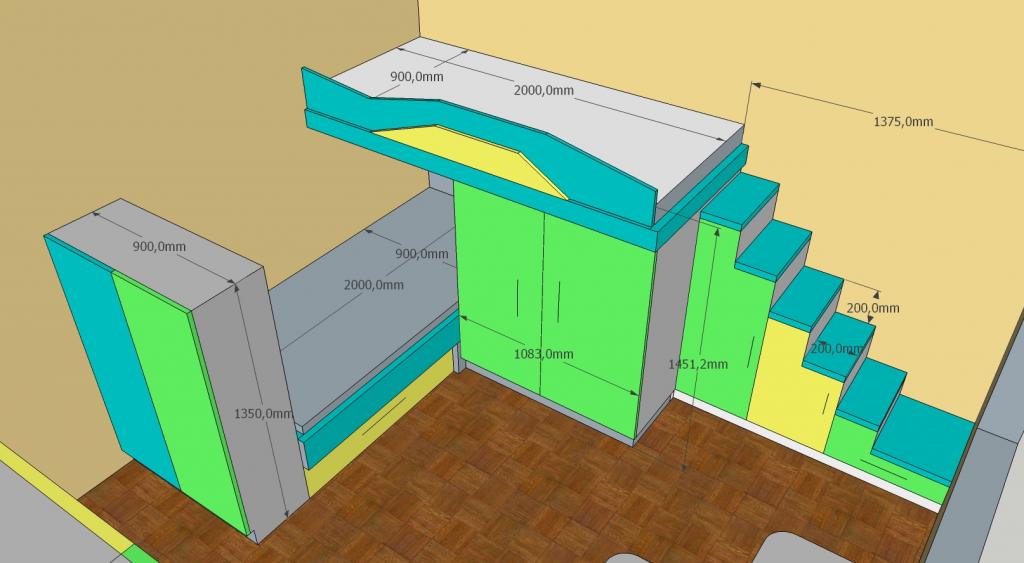Image resolution: width=1024 pixels, height=563 pixels.
Task: Click the 900,0mm dimension on freestanding wardrobe top
Action: pos(159,246)
